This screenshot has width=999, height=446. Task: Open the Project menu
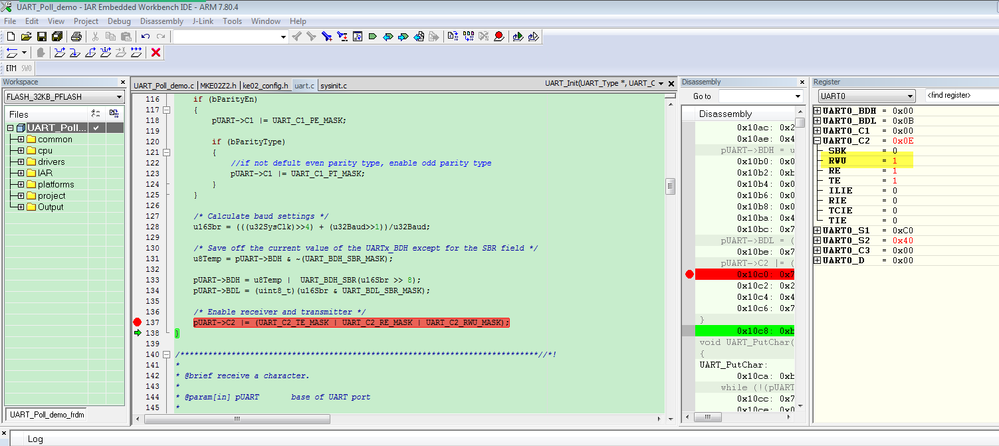(85, 21)
